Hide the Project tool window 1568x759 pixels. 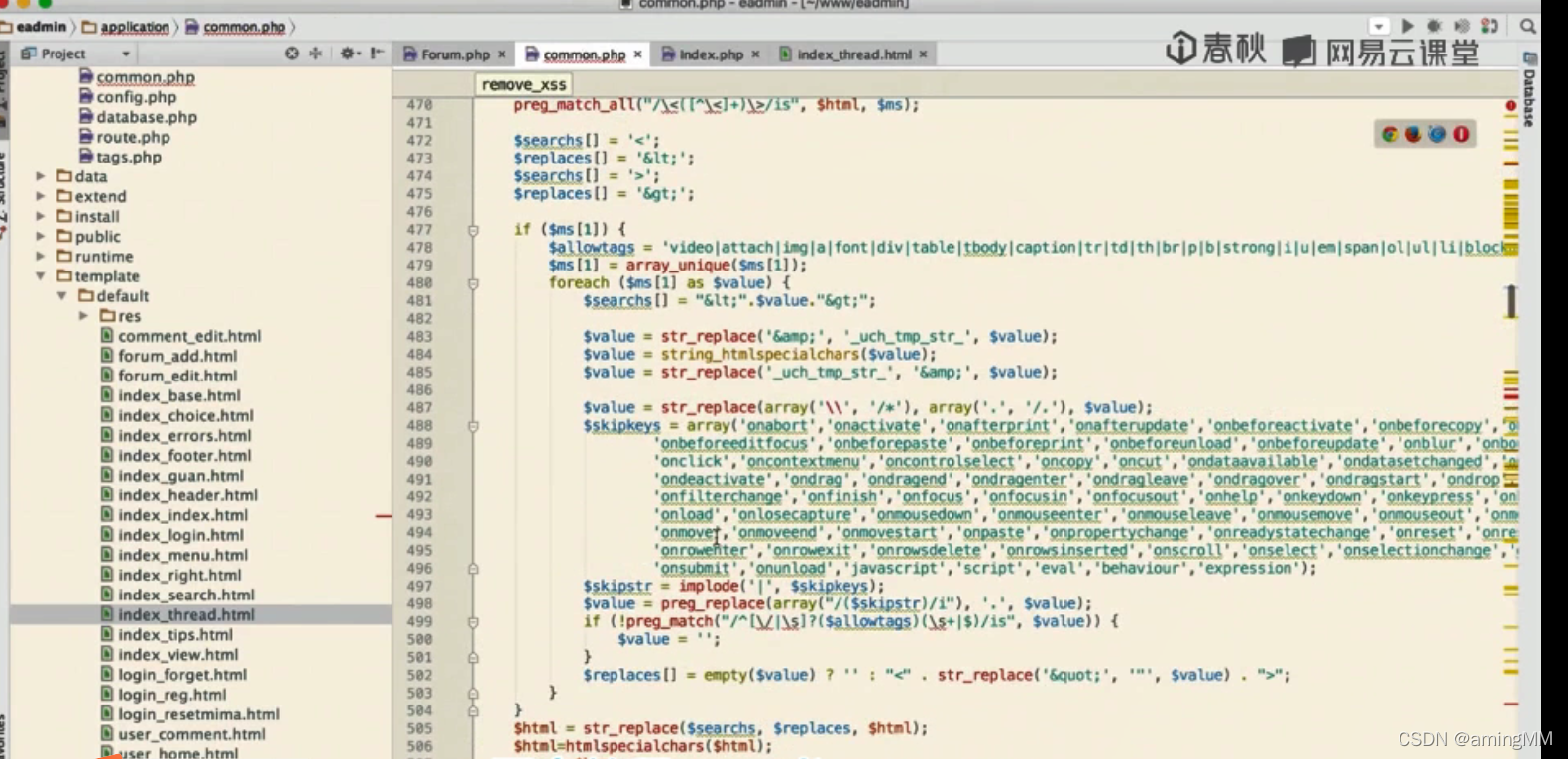[377, 54]
